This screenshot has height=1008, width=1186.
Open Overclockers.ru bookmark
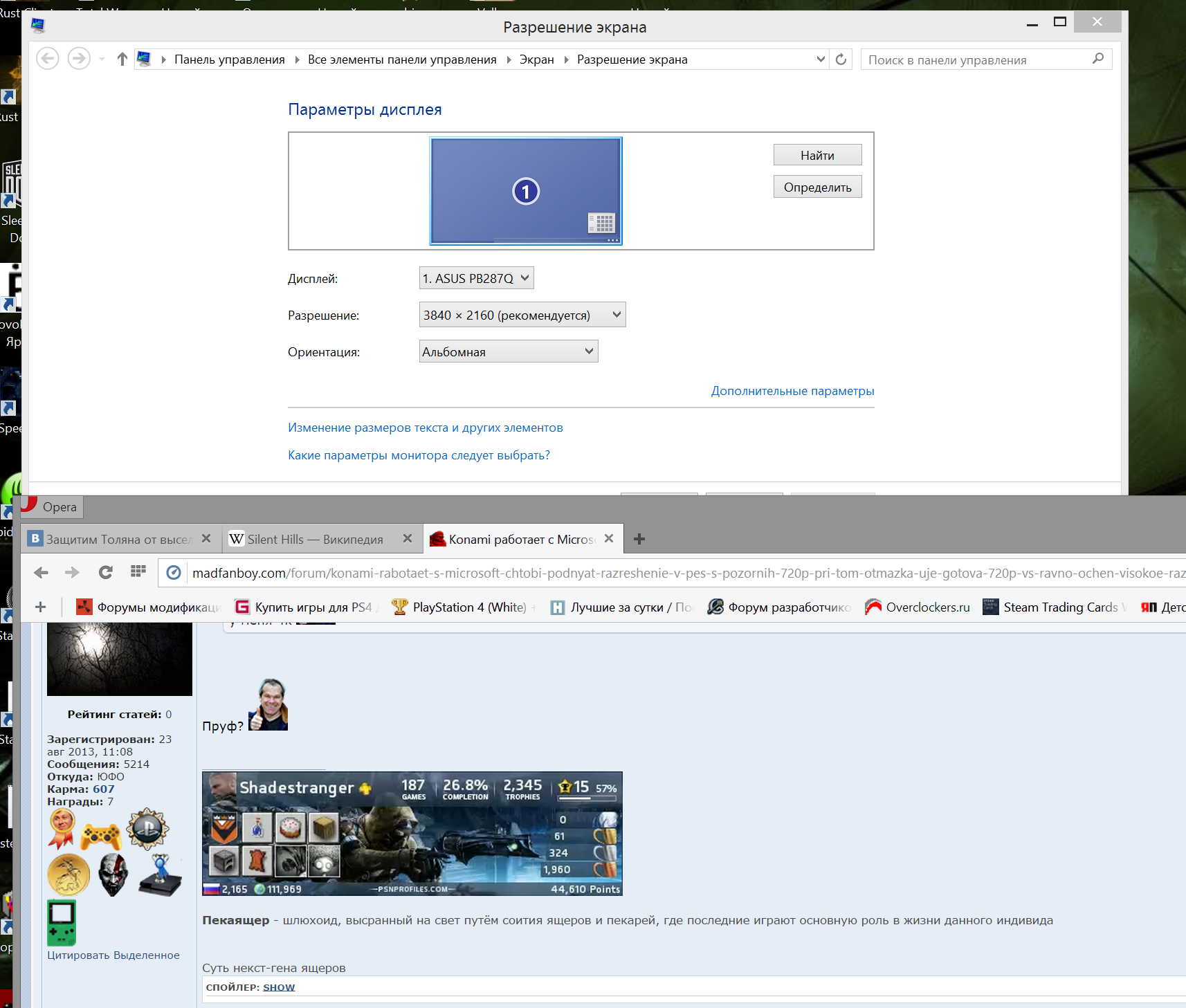click(918, 607)
